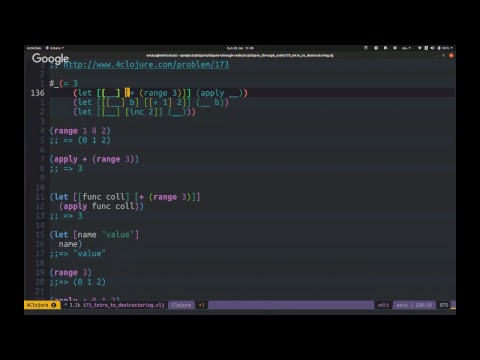Click the Wi-Fi icon in system tray

click(420, 48)
